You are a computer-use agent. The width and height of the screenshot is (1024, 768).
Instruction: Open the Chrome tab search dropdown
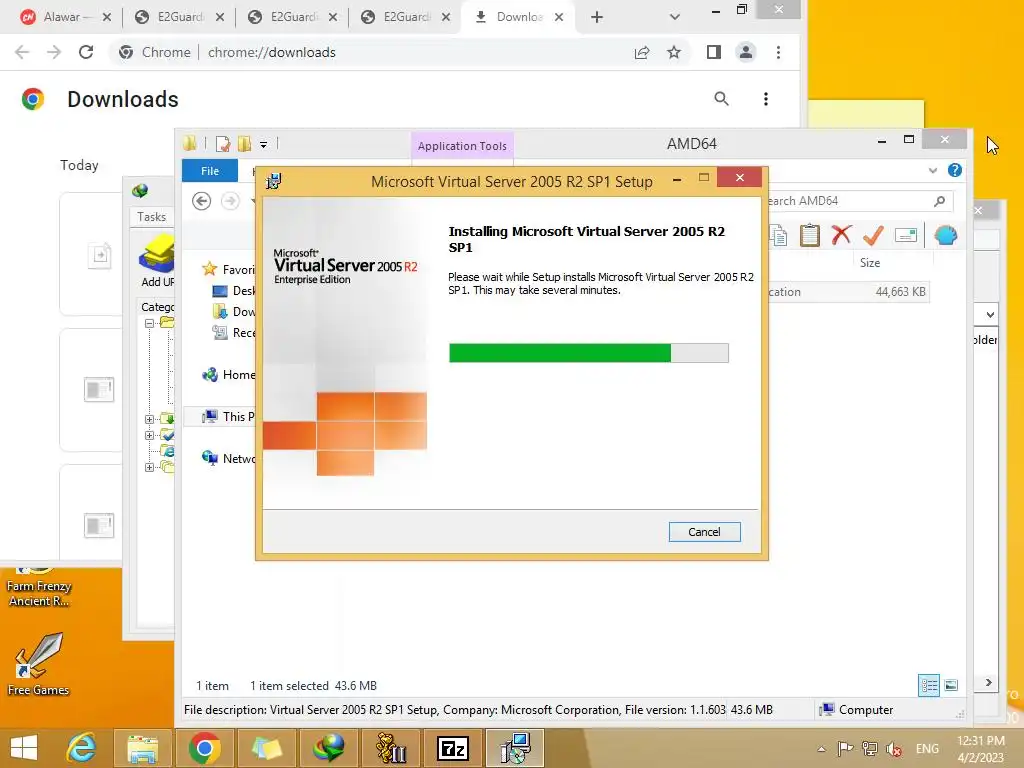tap(675, 17)
